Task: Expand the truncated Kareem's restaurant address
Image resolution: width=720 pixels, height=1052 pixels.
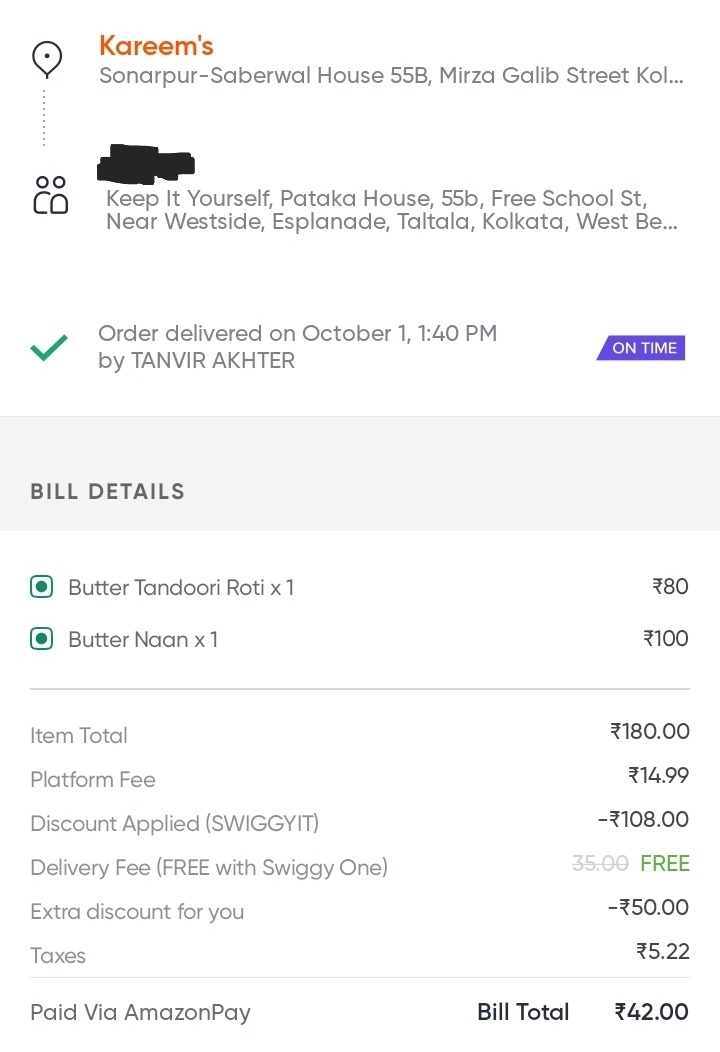Action: click(x=390, y=75)
